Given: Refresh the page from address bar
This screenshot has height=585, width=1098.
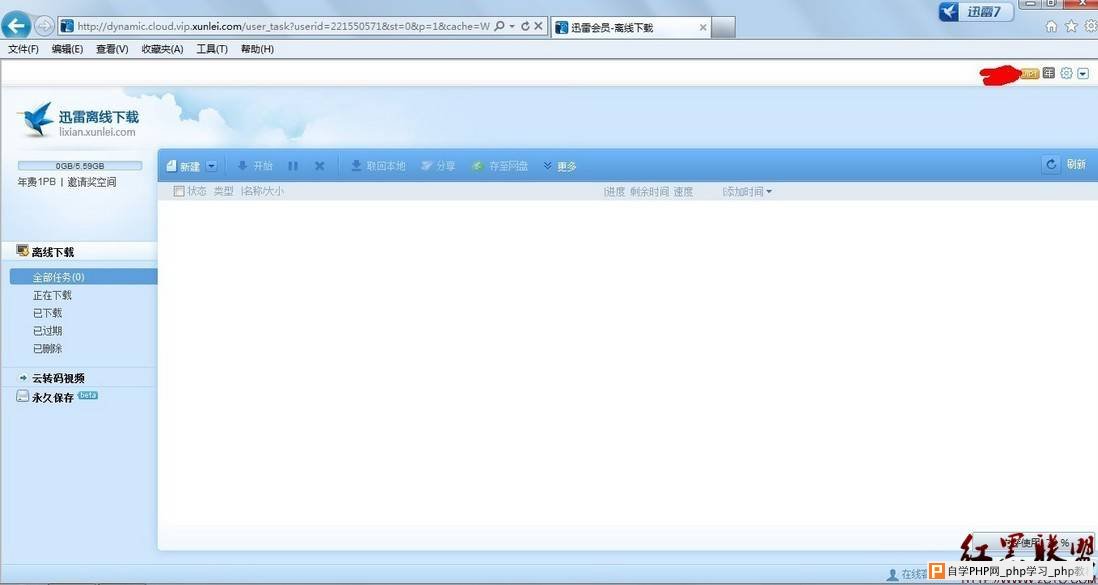Looking at the screenshot, I should click(x=525, y=26).
